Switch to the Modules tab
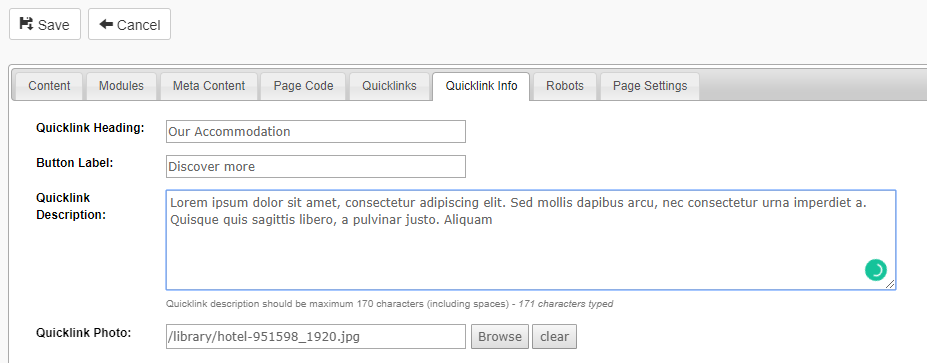Image resolution: width=927 pixels, height=363 pixels. point(121,86)
